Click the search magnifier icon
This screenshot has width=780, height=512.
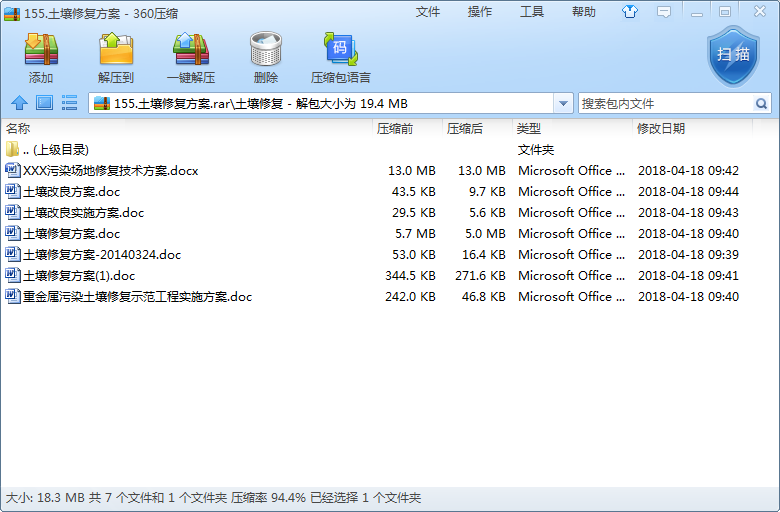761,103
